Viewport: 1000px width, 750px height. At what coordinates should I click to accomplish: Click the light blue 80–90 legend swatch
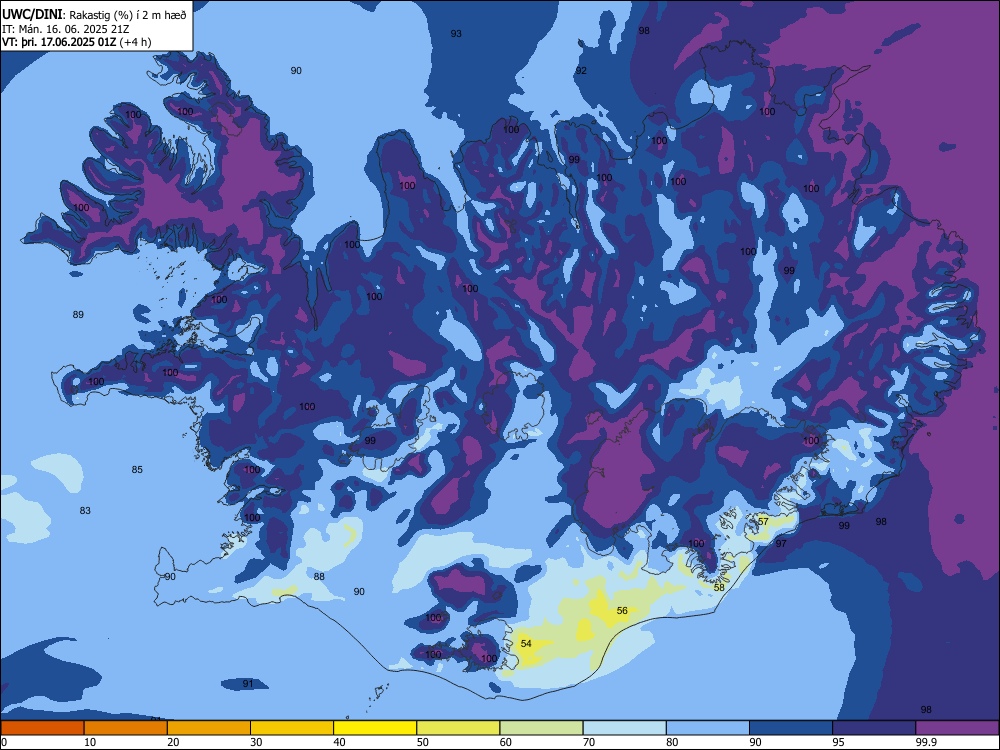[x=708, y=728]
